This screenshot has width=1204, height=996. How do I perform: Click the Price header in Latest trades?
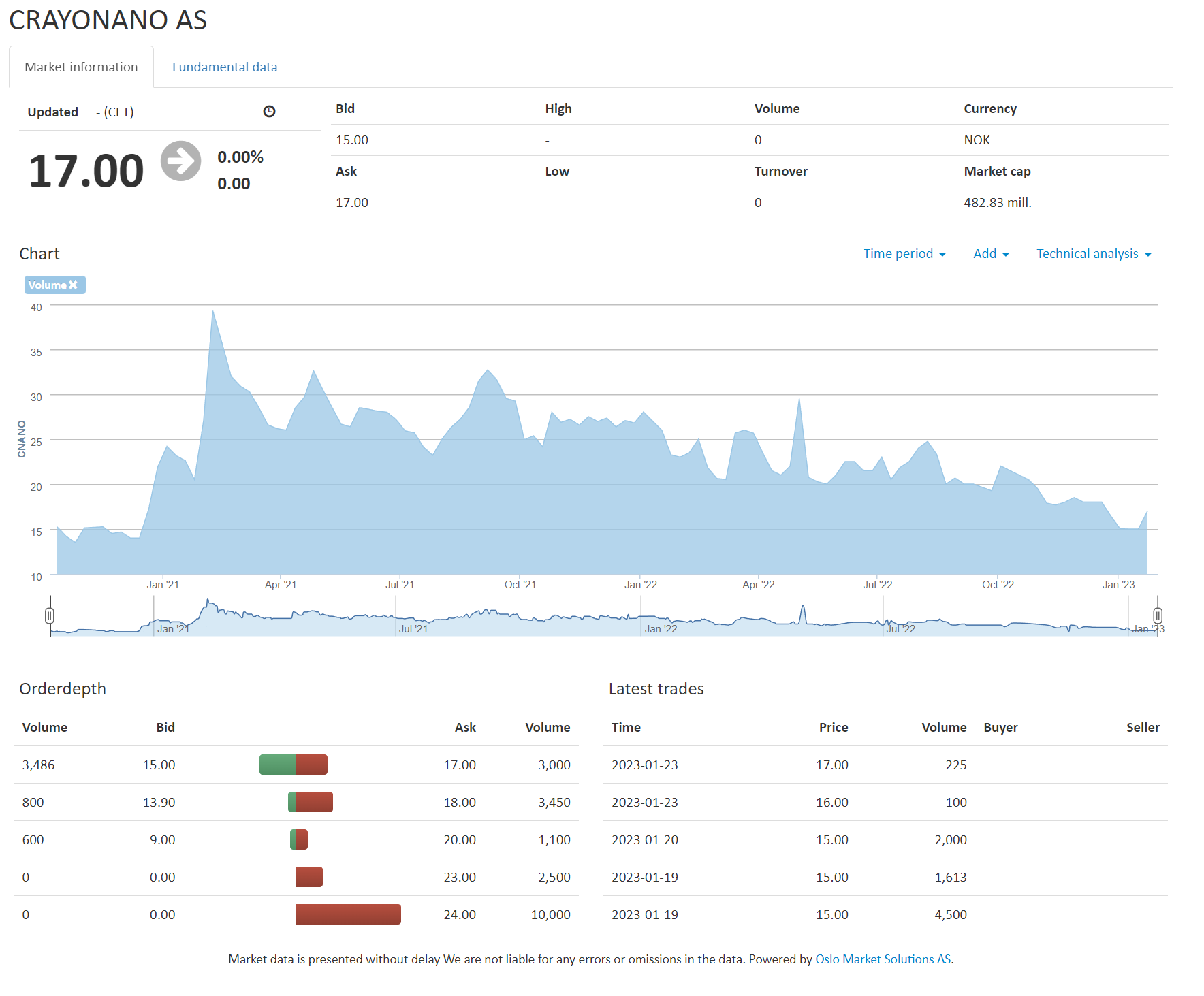pos(834,727)
